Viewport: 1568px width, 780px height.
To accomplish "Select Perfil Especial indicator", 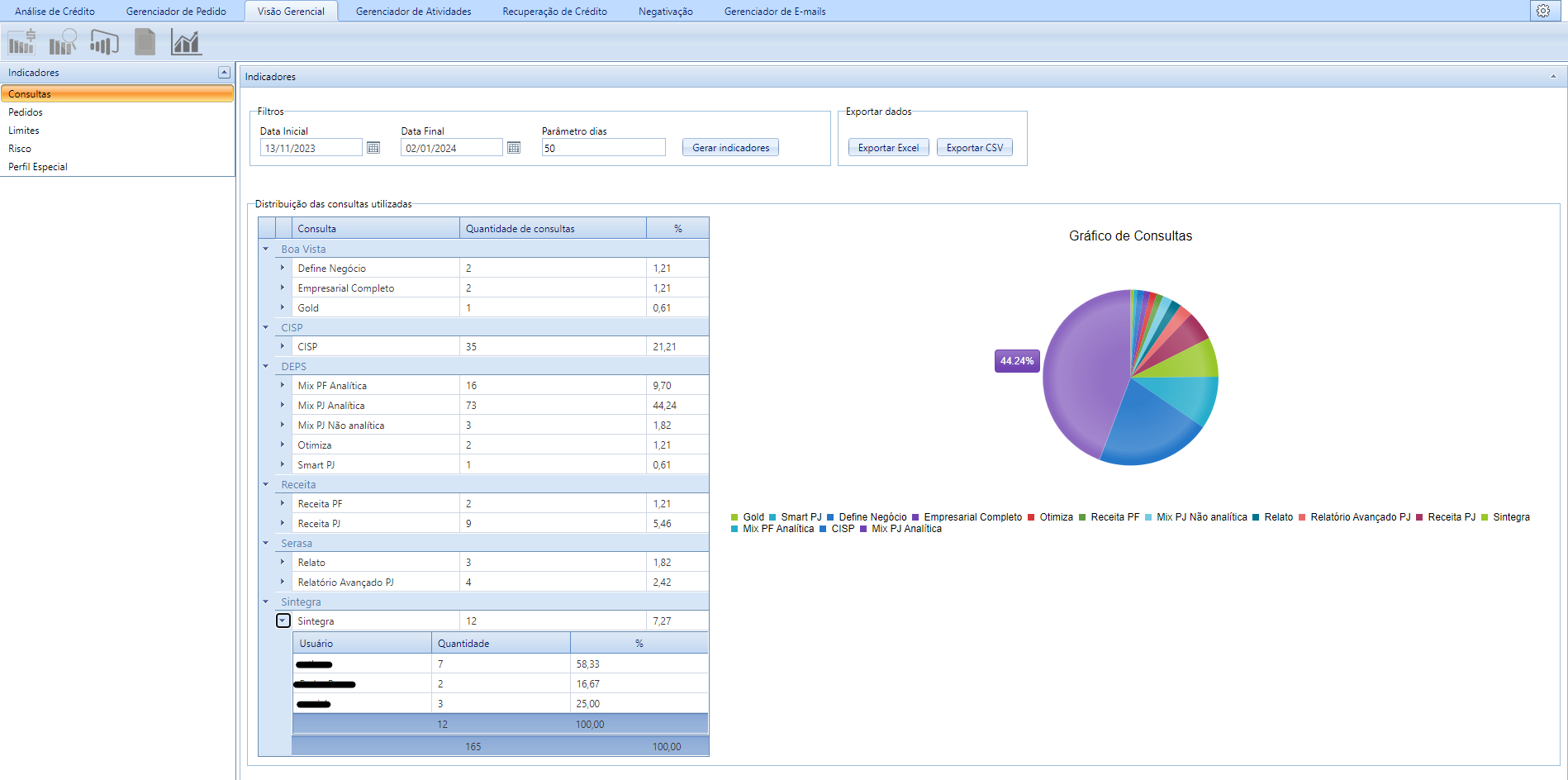I will pos(117,166).
